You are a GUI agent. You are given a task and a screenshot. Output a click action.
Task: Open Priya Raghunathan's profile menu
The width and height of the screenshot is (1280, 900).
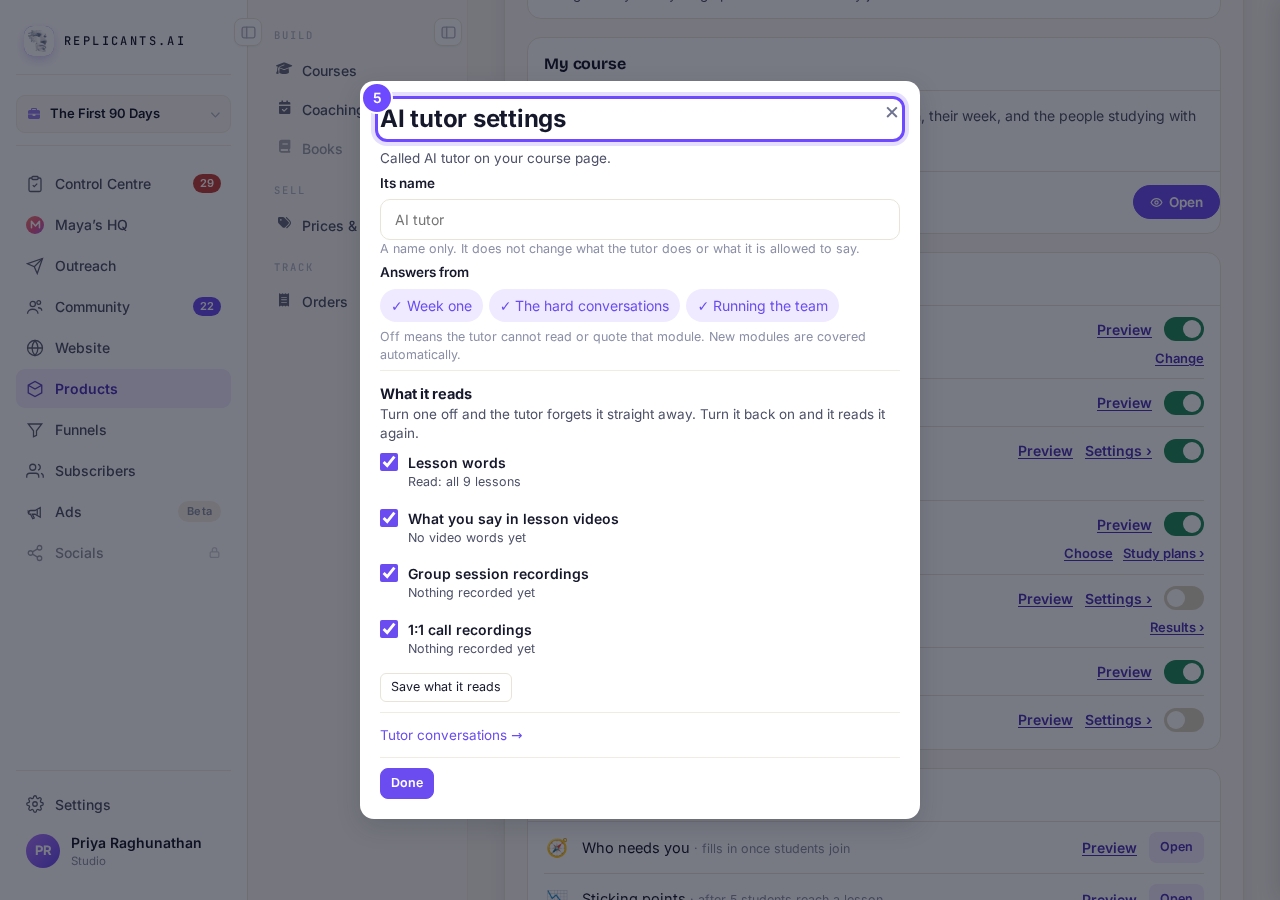pos(123,850)
